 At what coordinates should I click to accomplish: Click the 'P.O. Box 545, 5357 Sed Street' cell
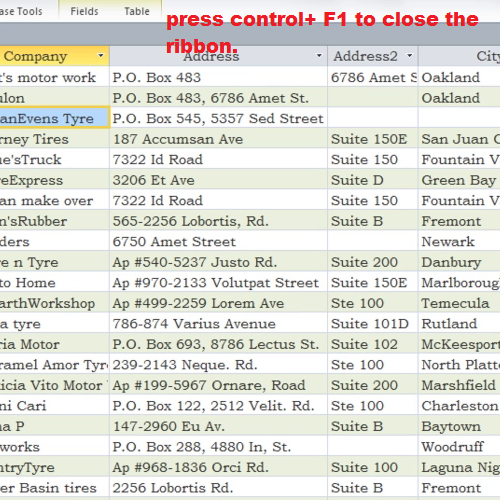point(218,118)
